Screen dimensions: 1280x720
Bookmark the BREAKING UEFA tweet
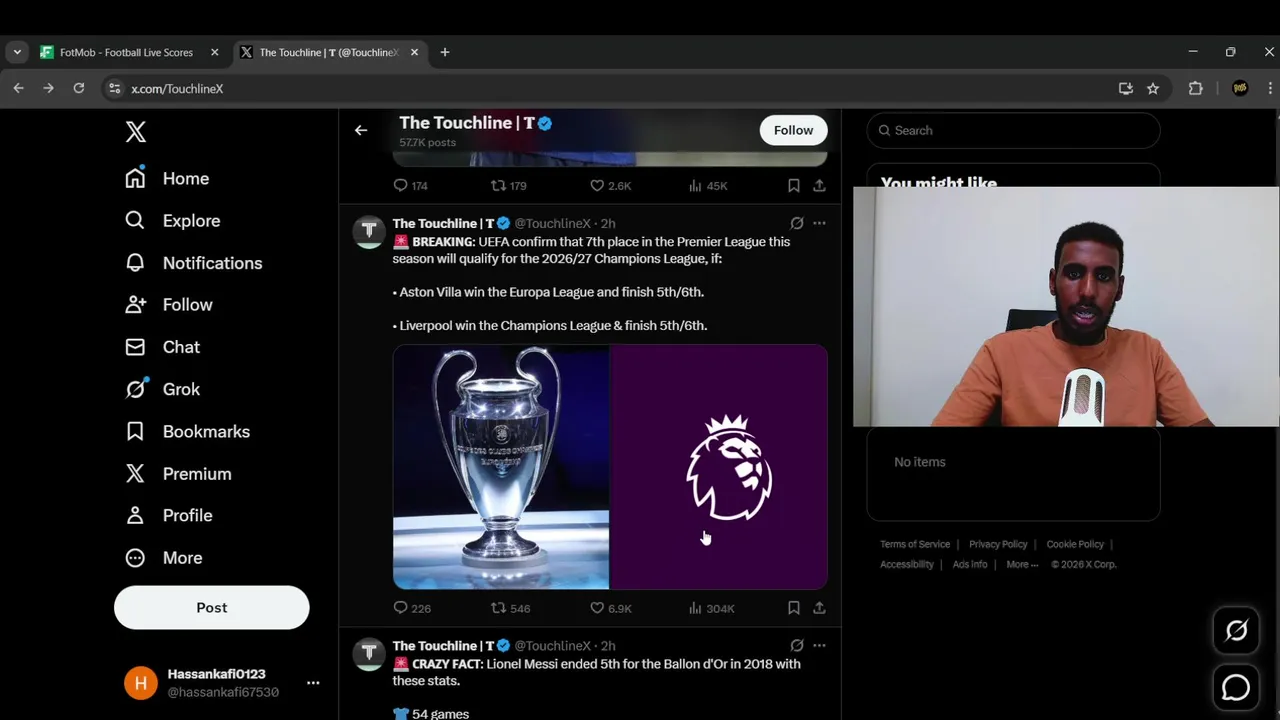(x=793, y=608)
